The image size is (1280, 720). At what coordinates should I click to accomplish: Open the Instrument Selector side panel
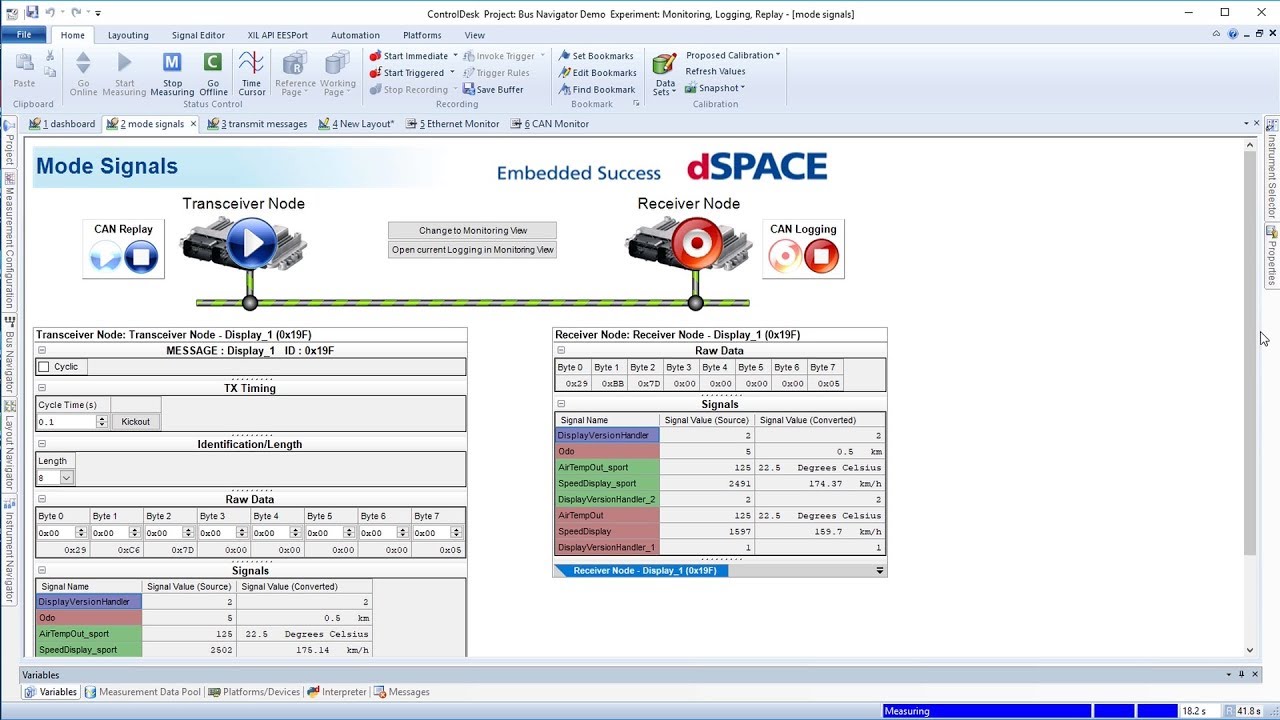pos(1272,170)
